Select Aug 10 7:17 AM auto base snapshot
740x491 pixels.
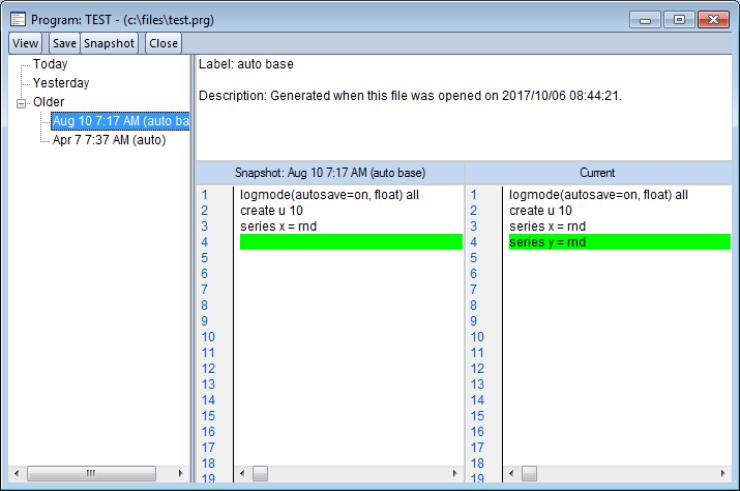120,121
